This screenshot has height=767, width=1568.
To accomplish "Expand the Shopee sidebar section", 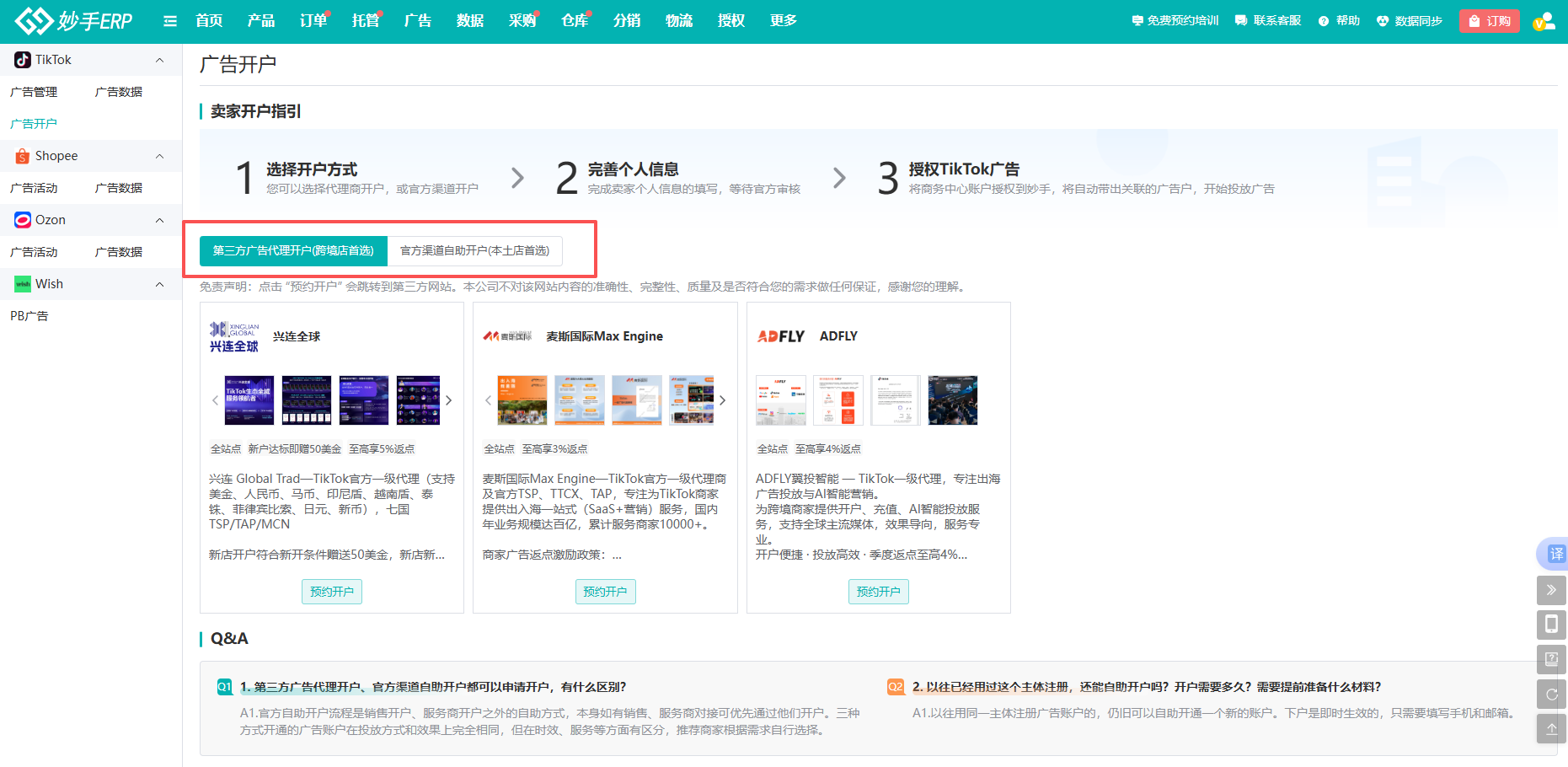I will 159,155.
